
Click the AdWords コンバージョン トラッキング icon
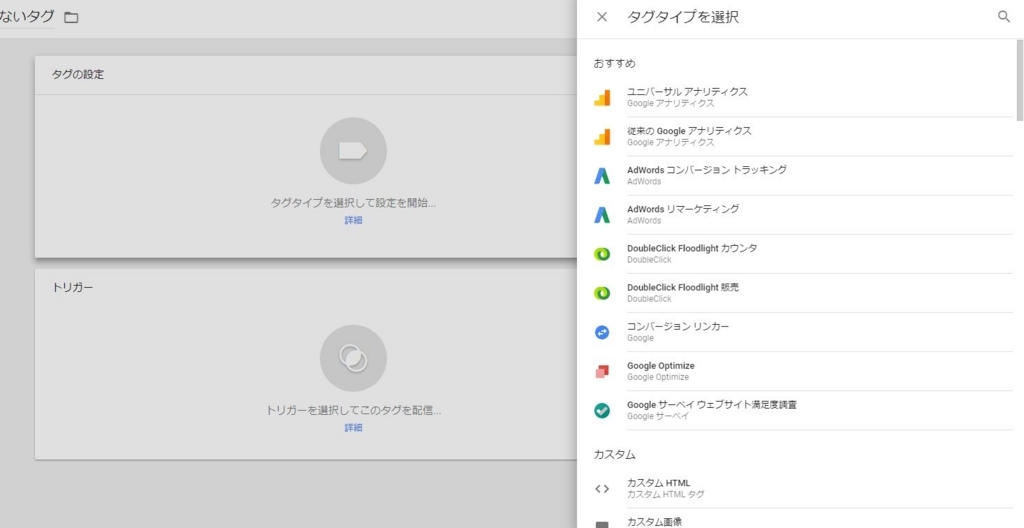(601, 176)
